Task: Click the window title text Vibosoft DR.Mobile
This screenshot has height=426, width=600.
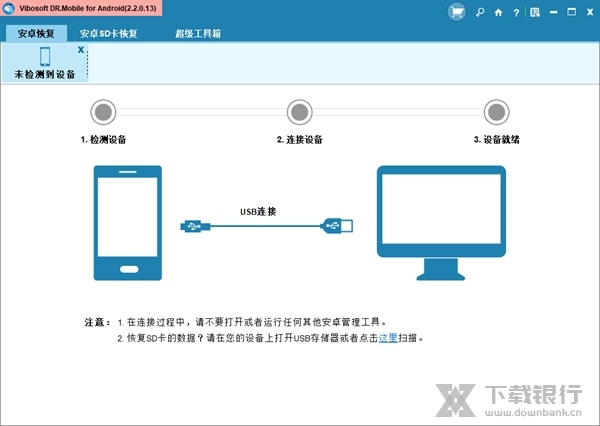Action: tap(88, 8)
